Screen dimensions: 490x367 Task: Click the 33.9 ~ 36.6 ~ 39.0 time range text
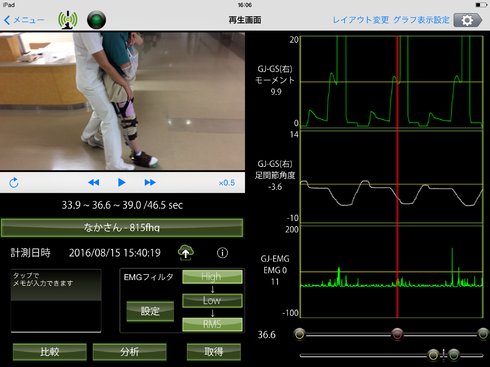(x=122, y=205)
